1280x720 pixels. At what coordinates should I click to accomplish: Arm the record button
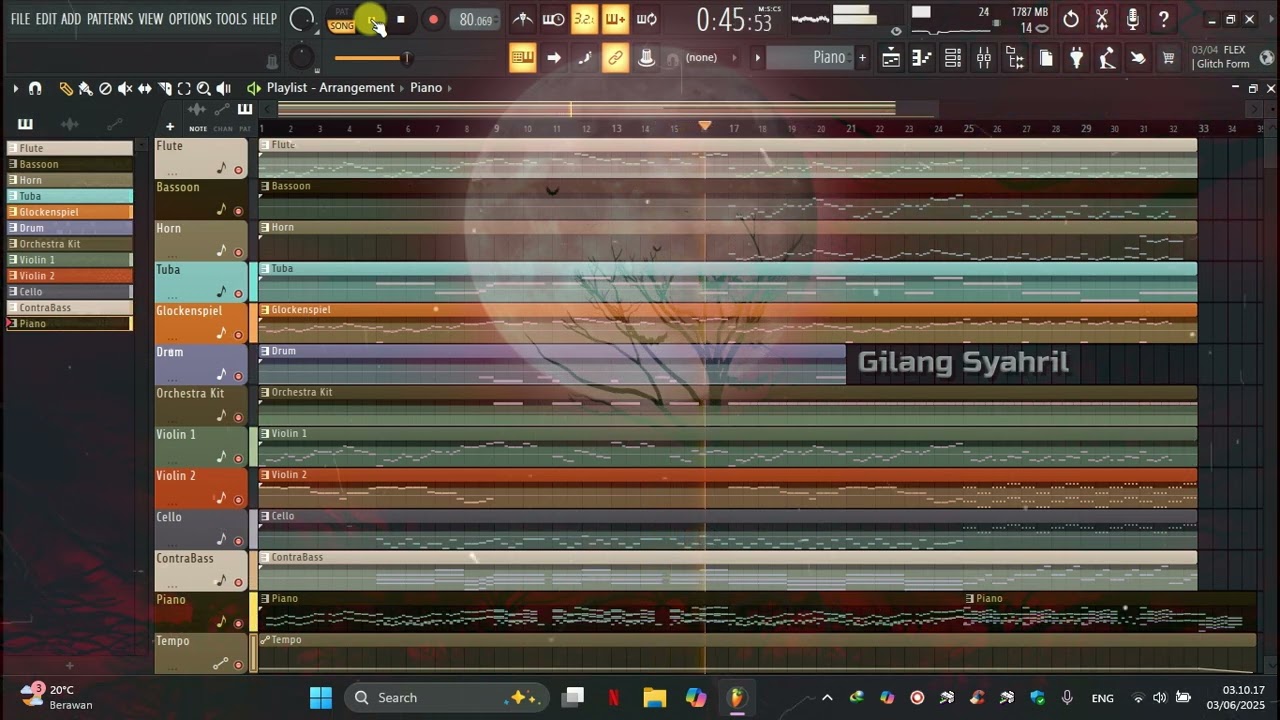[433, 19]
